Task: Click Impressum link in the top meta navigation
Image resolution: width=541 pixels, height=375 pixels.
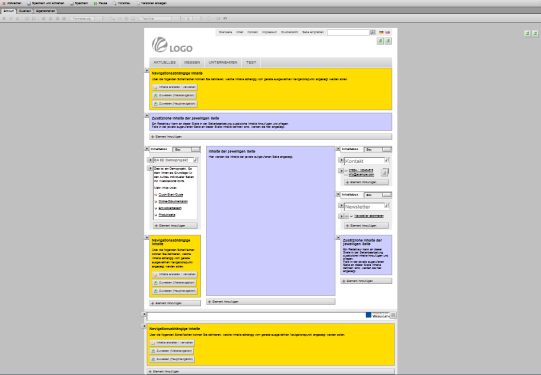Action: pos(269,32)
